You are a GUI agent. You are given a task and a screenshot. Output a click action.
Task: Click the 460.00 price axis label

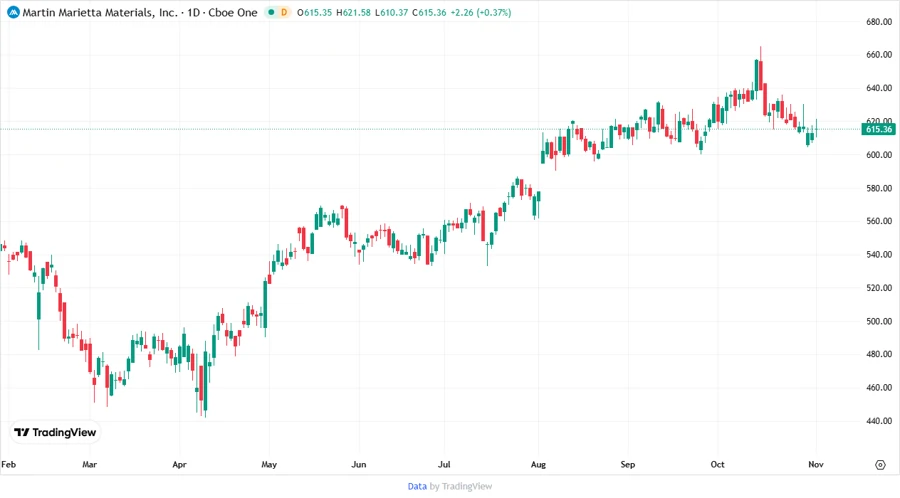(x=879, y=387)
